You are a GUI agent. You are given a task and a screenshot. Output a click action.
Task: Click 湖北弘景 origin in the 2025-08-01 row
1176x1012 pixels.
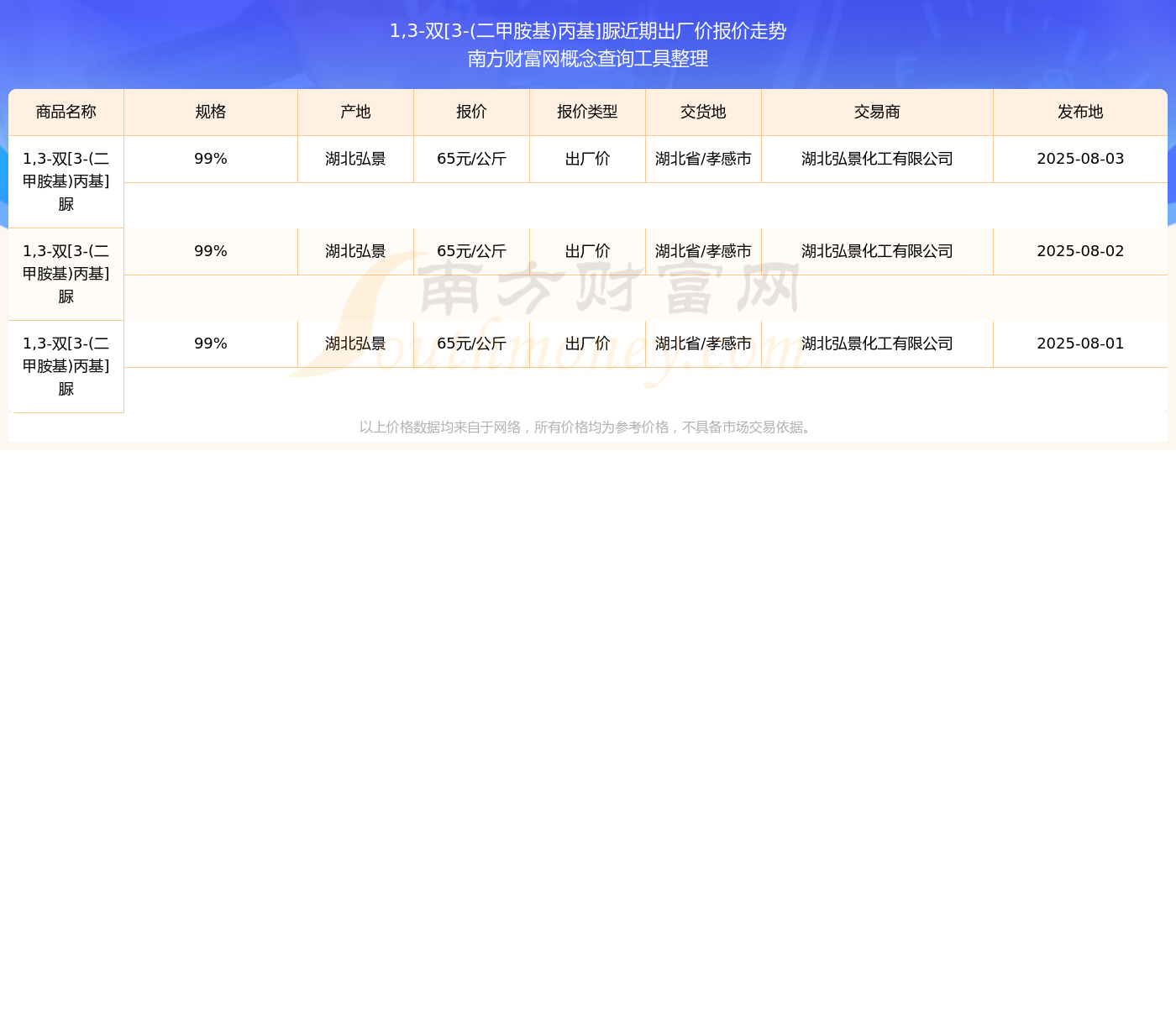pos(355,343)
